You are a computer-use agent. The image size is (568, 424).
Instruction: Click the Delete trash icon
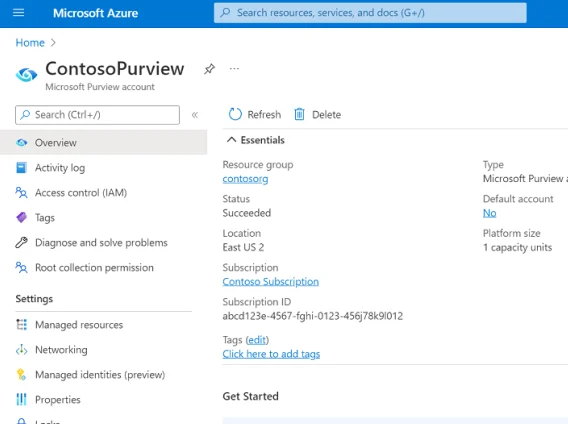point(299,114)
